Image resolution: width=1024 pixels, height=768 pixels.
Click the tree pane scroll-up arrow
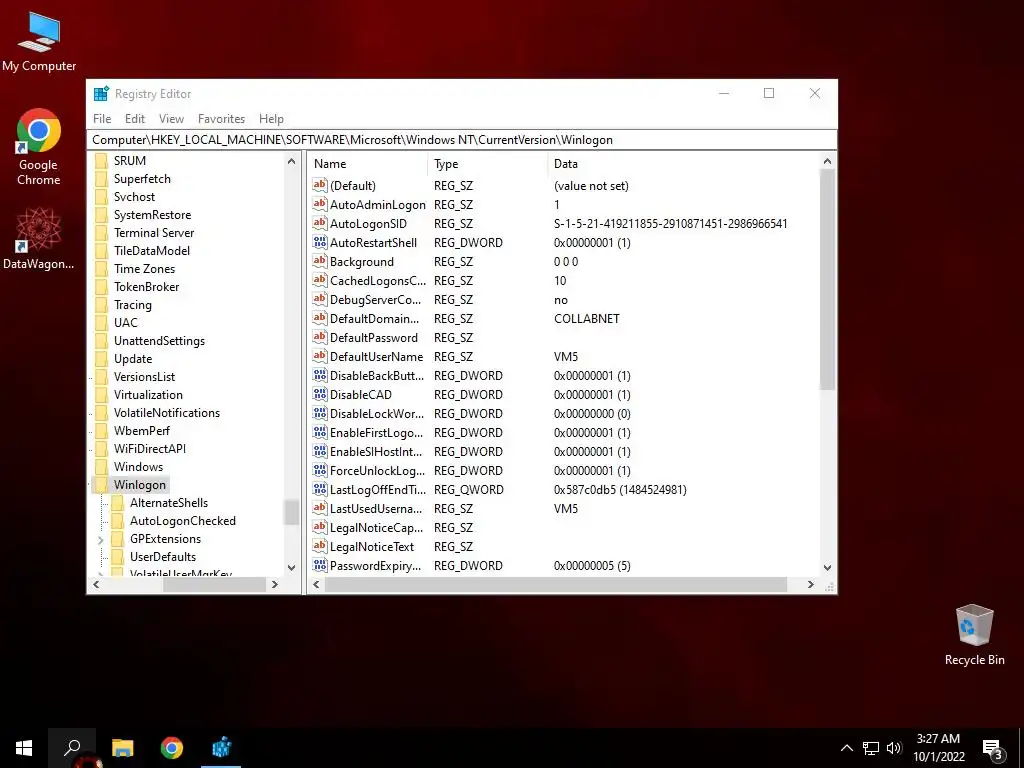tap(291, 161)
